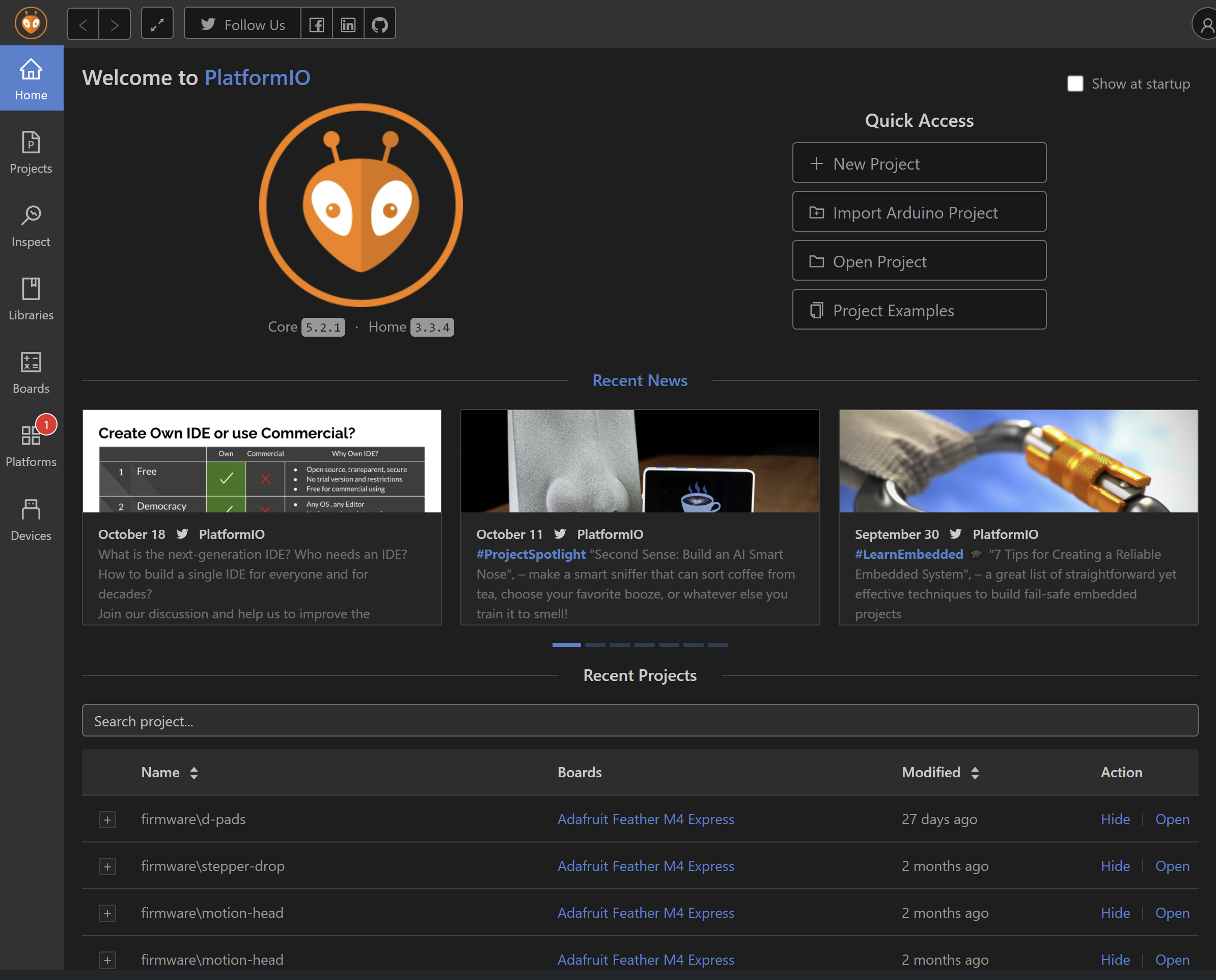Open Boards in the sidebar
This screenshot has height=980, width=1216.
point(32,372)
